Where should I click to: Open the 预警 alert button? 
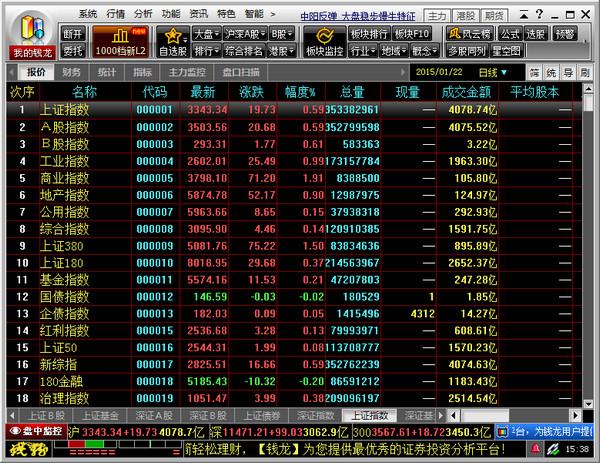click(565, 34)
